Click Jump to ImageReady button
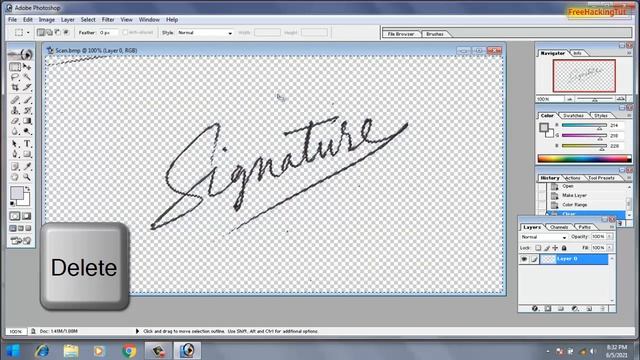Viewport: 640px width, 360px height. click(21, 241)
